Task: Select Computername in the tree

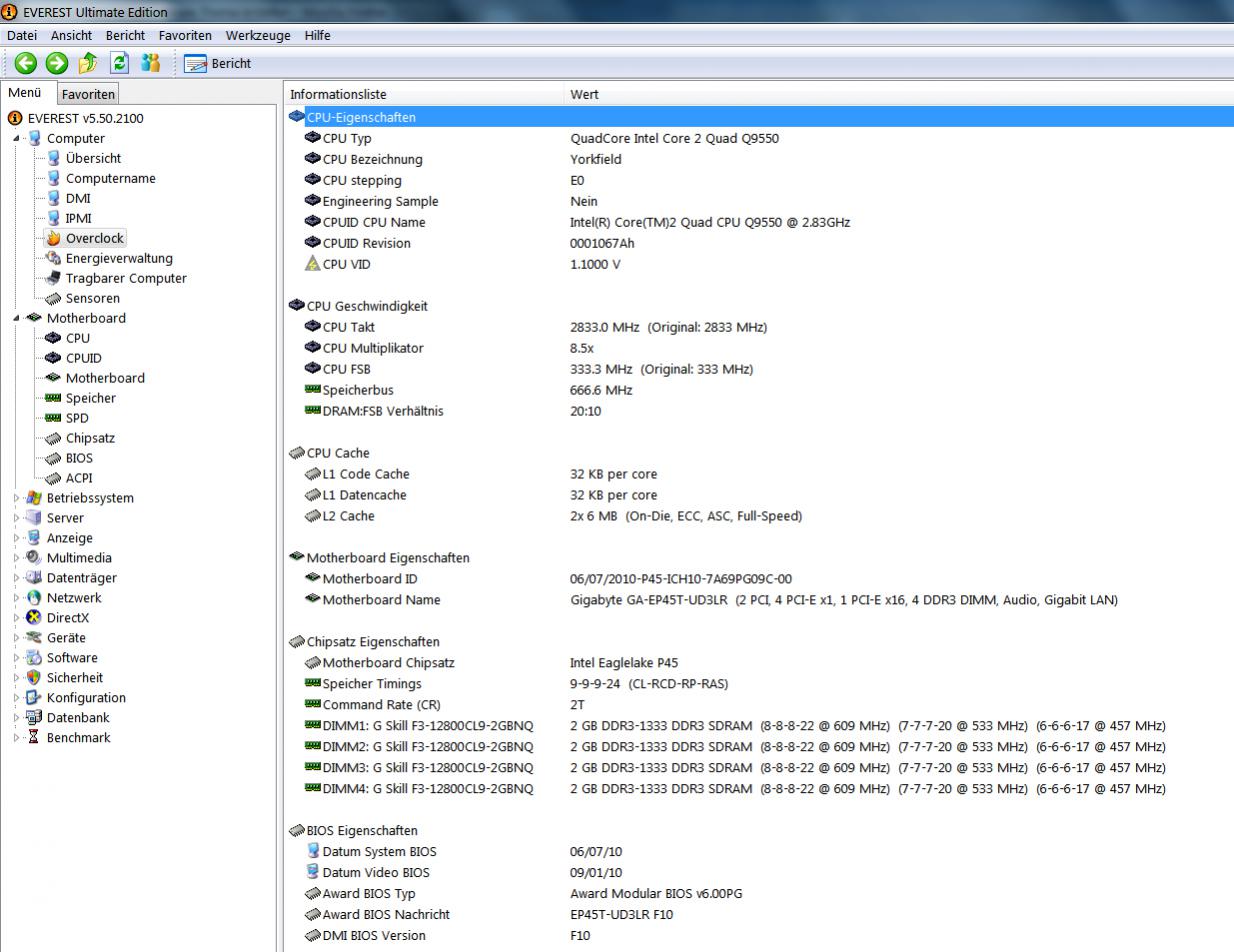Action: coord(110,178)
